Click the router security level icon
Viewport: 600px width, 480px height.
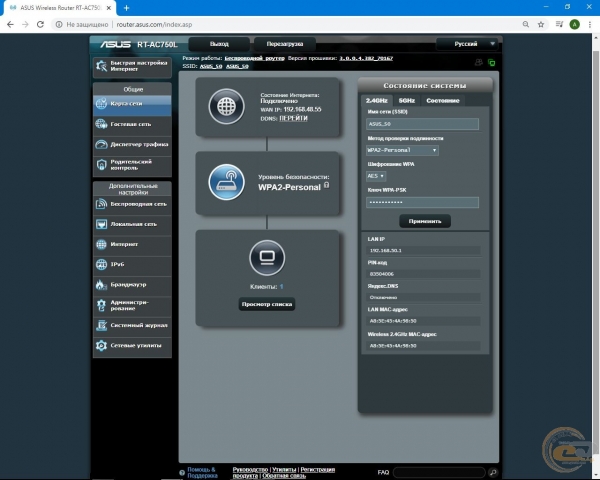coord(225,181)
